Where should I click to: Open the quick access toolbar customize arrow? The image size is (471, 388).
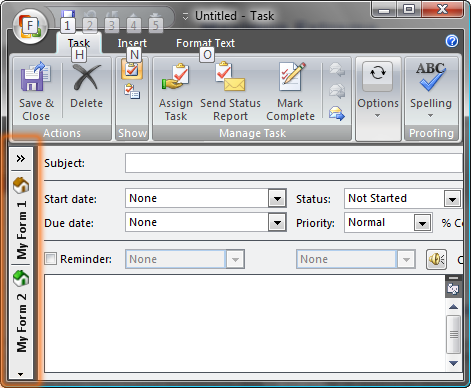185,16
